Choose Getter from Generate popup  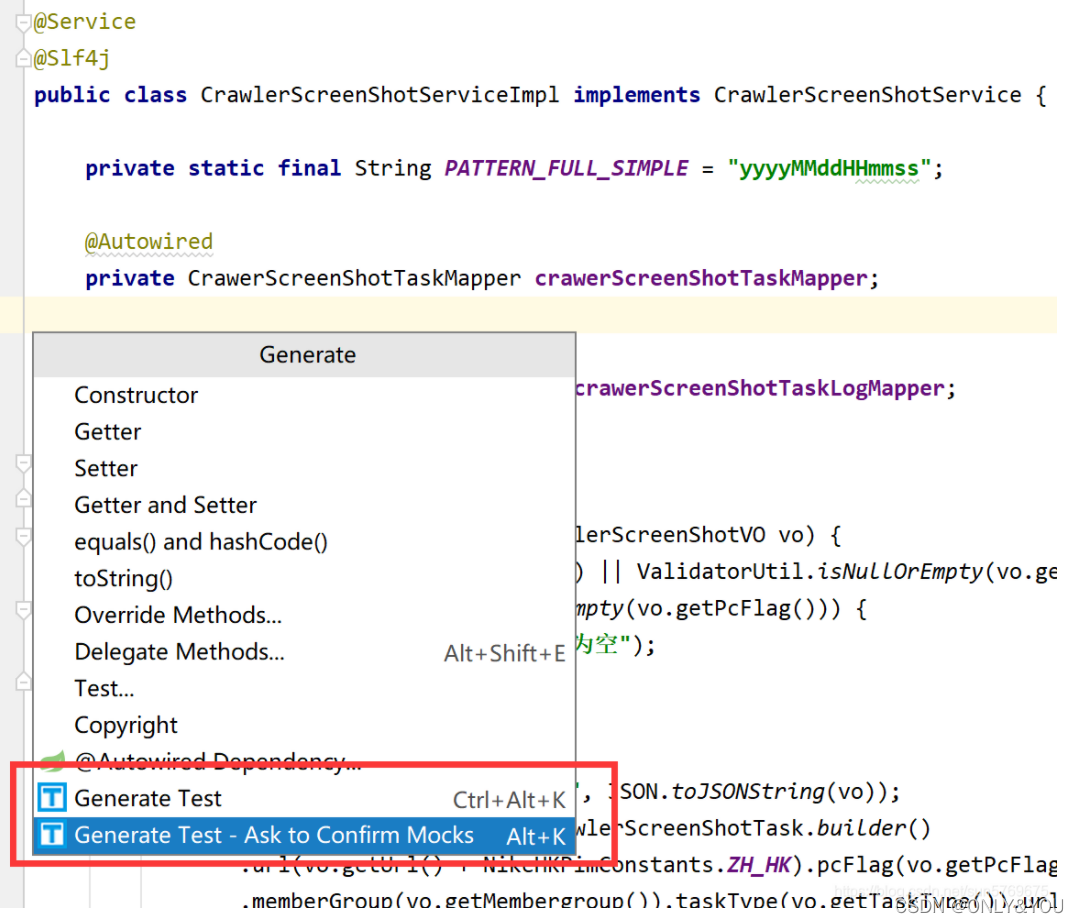[305, 432]
